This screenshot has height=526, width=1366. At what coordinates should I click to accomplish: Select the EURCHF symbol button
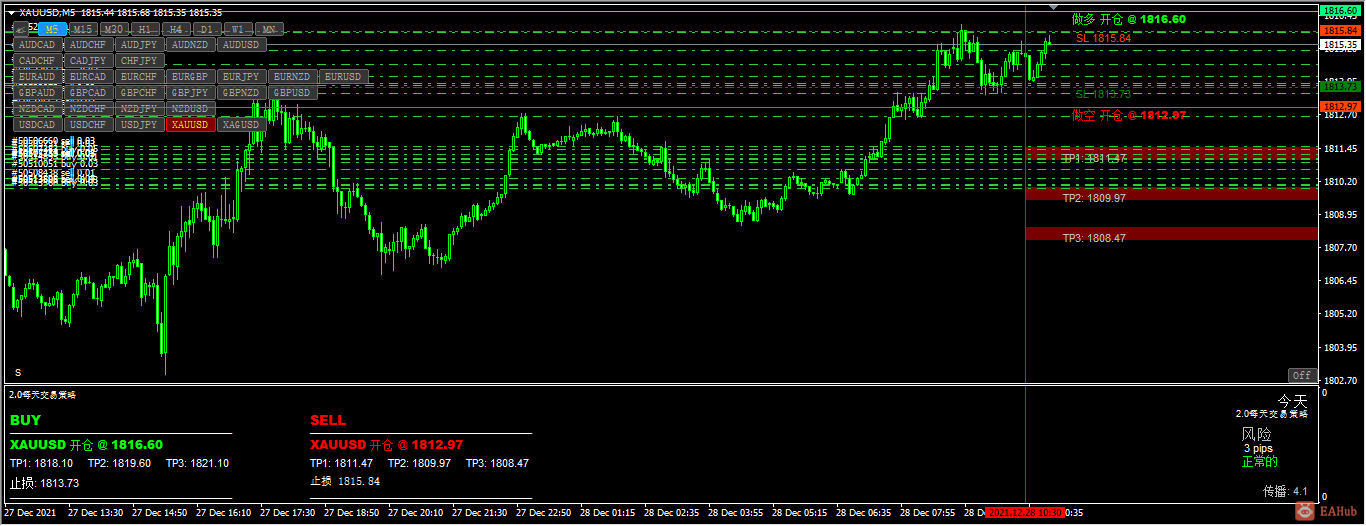(140, 77)
